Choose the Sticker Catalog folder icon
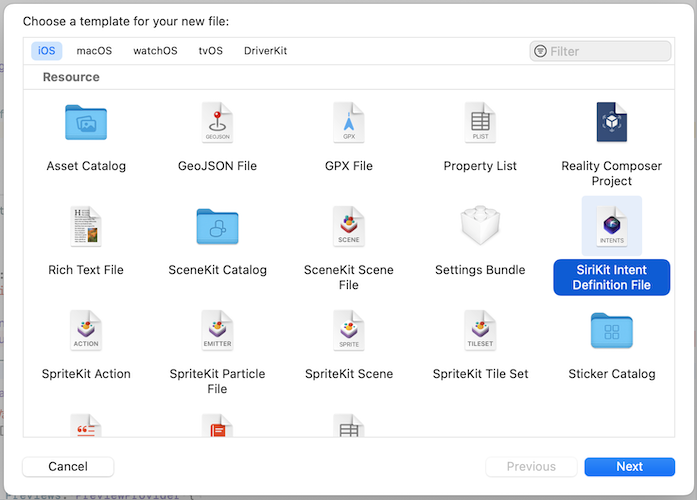The width and height of the screenshot is (697, 500). point(612,331)
